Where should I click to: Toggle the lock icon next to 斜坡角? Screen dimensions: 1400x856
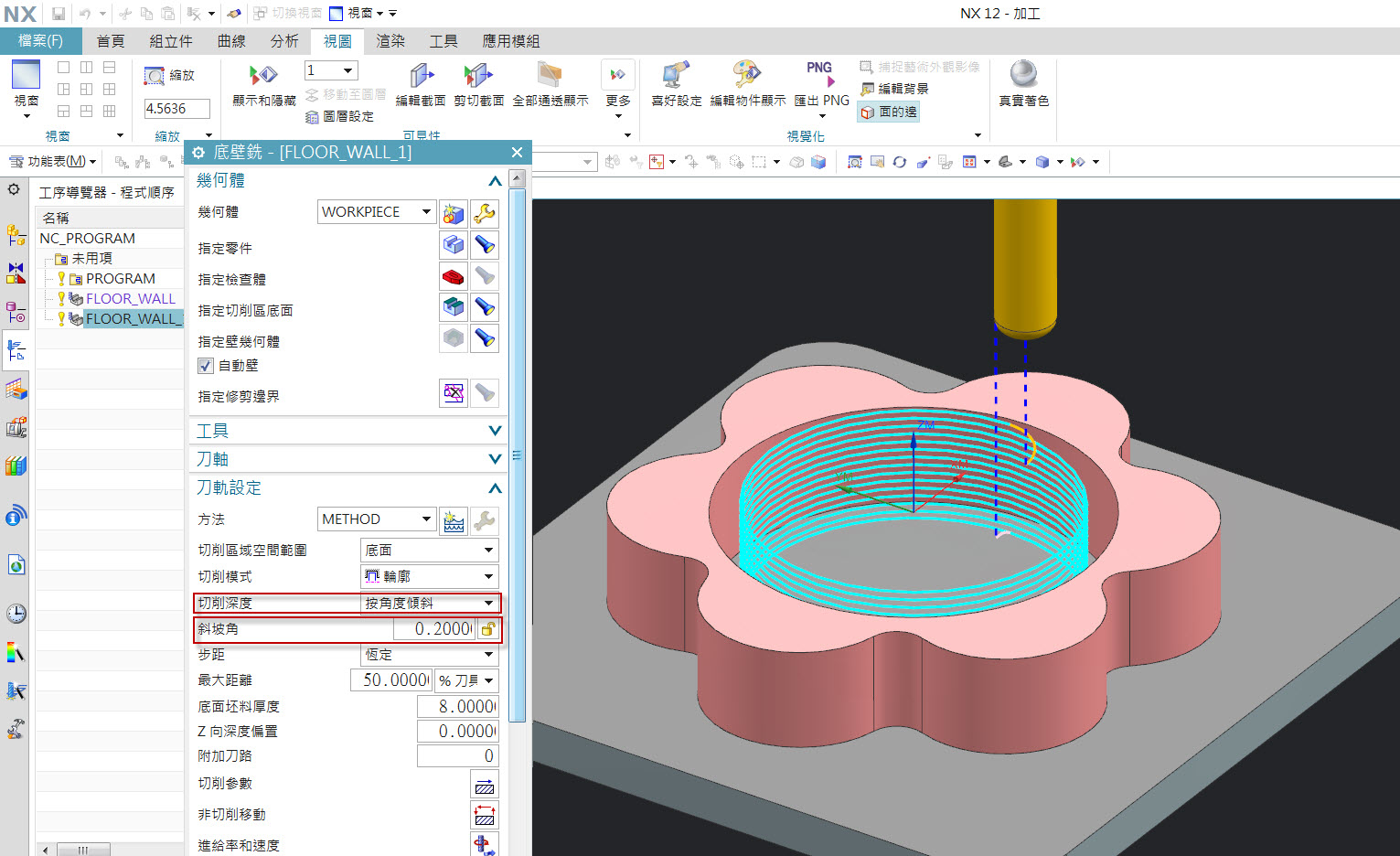[x=488, y=629]
